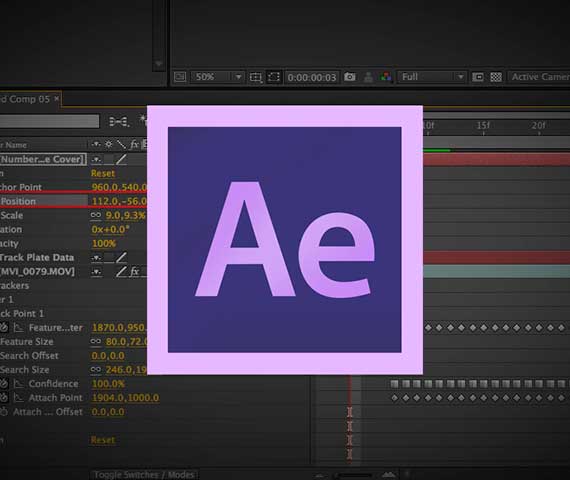Toggle the transparency grid icon
This screenshot has height=480, width=570.
[496, 77]
